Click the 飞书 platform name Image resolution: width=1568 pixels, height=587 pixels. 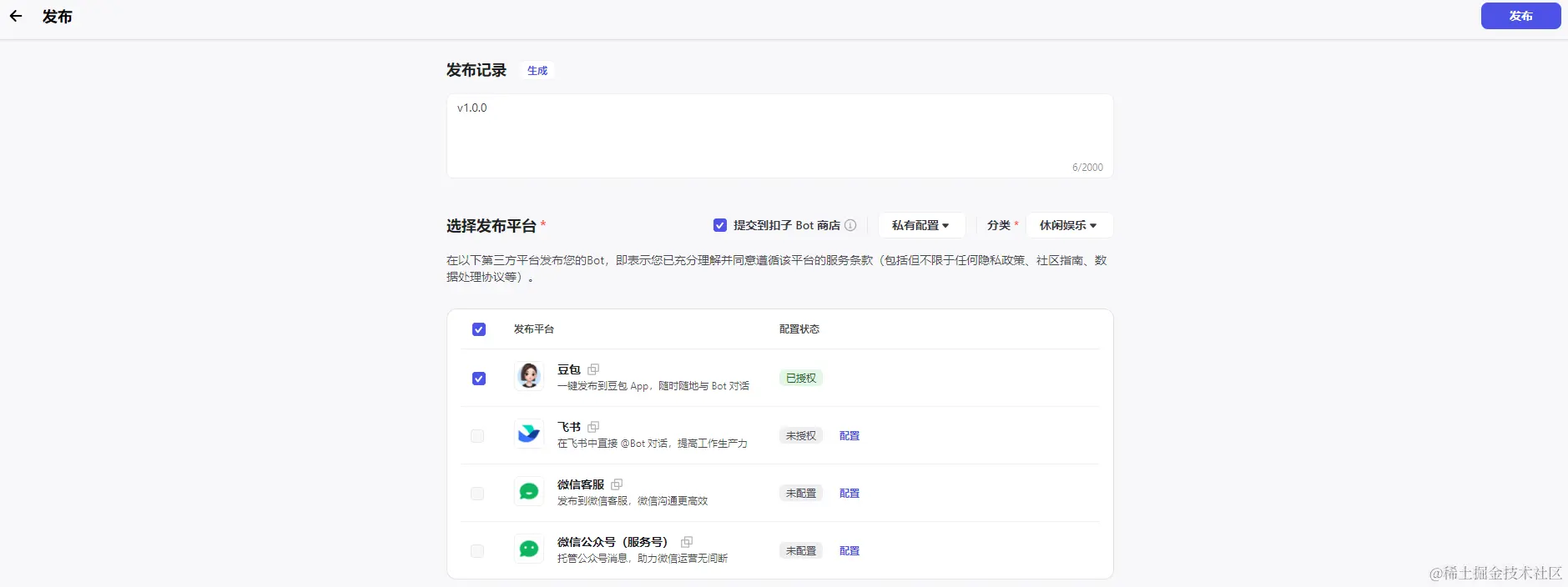pyautogui.click(x=569, y=427)
